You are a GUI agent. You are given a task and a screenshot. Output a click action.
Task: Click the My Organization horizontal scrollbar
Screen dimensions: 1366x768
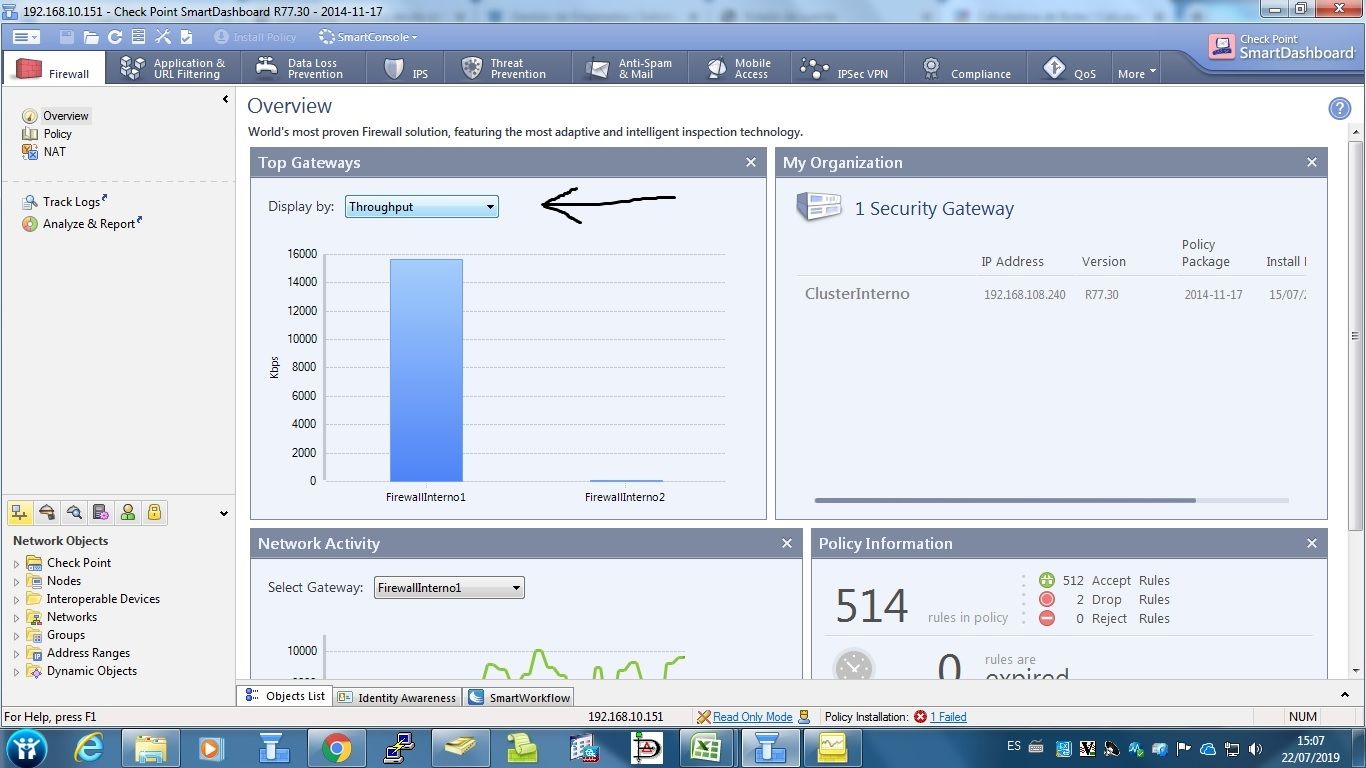[x=1005, y=500]
